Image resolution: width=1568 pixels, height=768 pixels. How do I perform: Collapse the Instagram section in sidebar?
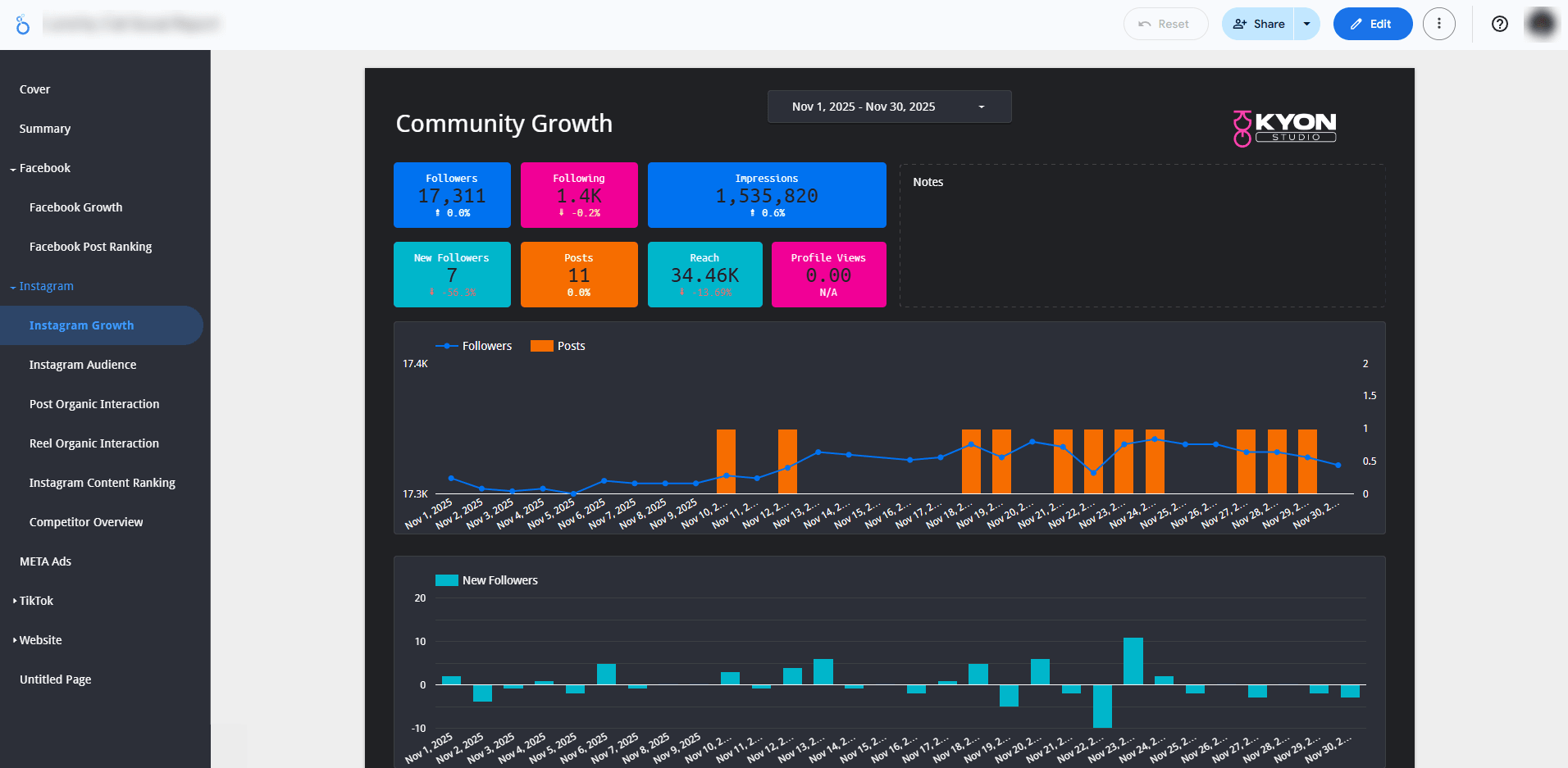[x=13, y=287]
